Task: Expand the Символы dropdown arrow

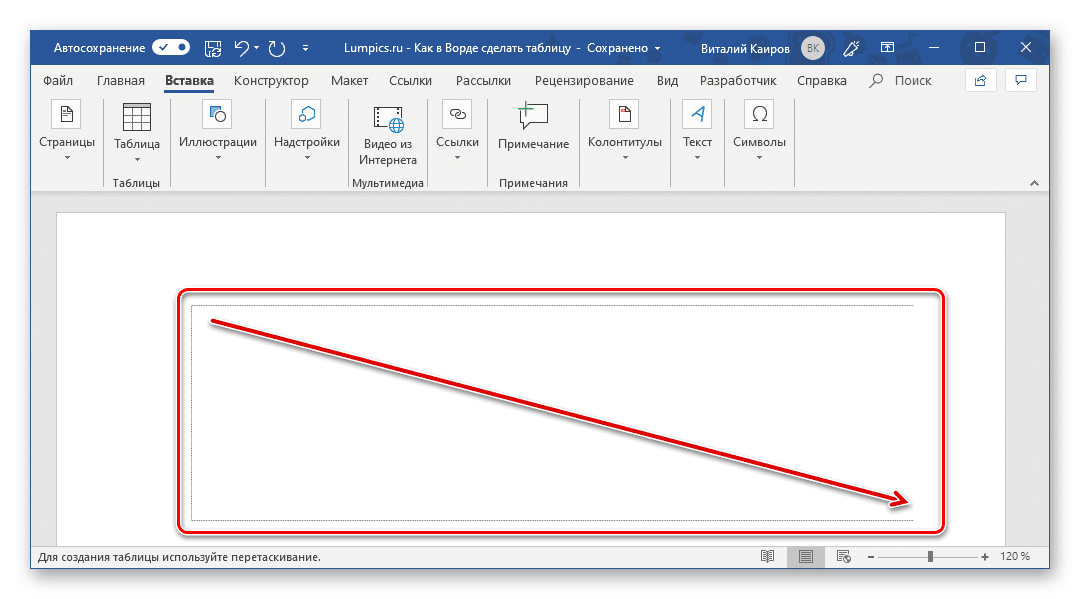Action: (x=760, y=158)
